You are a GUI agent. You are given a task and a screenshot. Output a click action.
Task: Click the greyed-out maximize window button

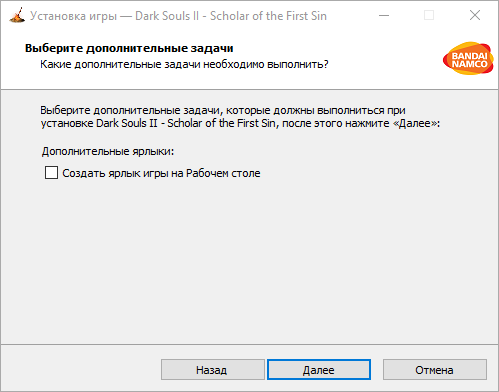[429, 15]
